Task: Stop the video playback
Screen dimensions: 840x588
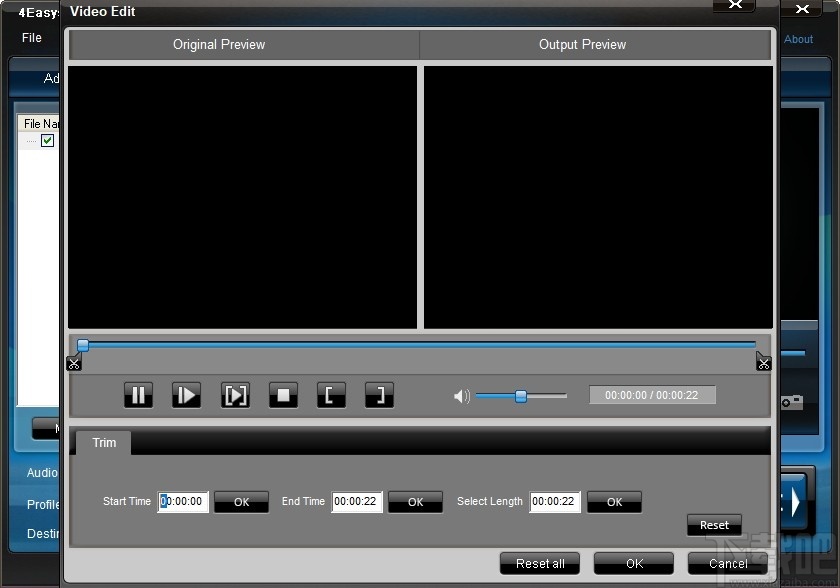Action: pyautogui.click(x=283, y=395)
